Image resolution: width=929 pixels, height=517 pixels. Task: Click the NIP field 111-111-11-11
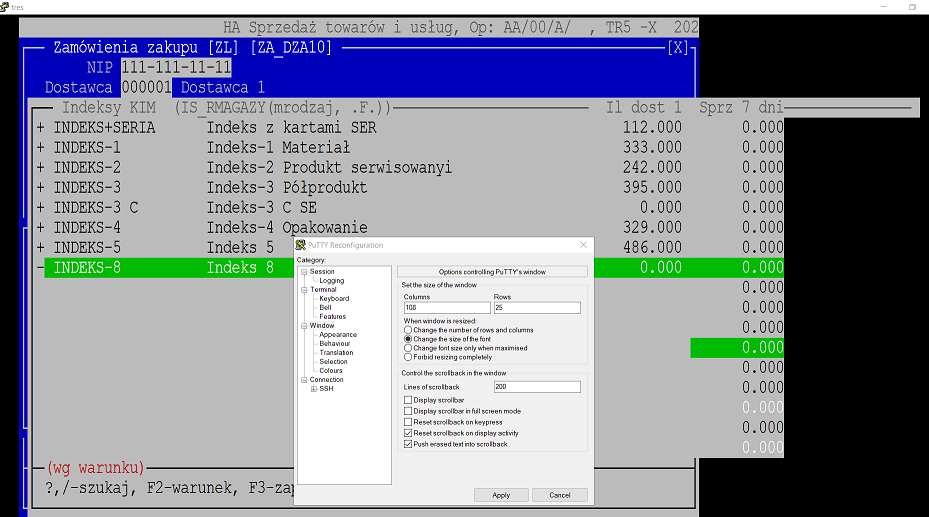177,68
